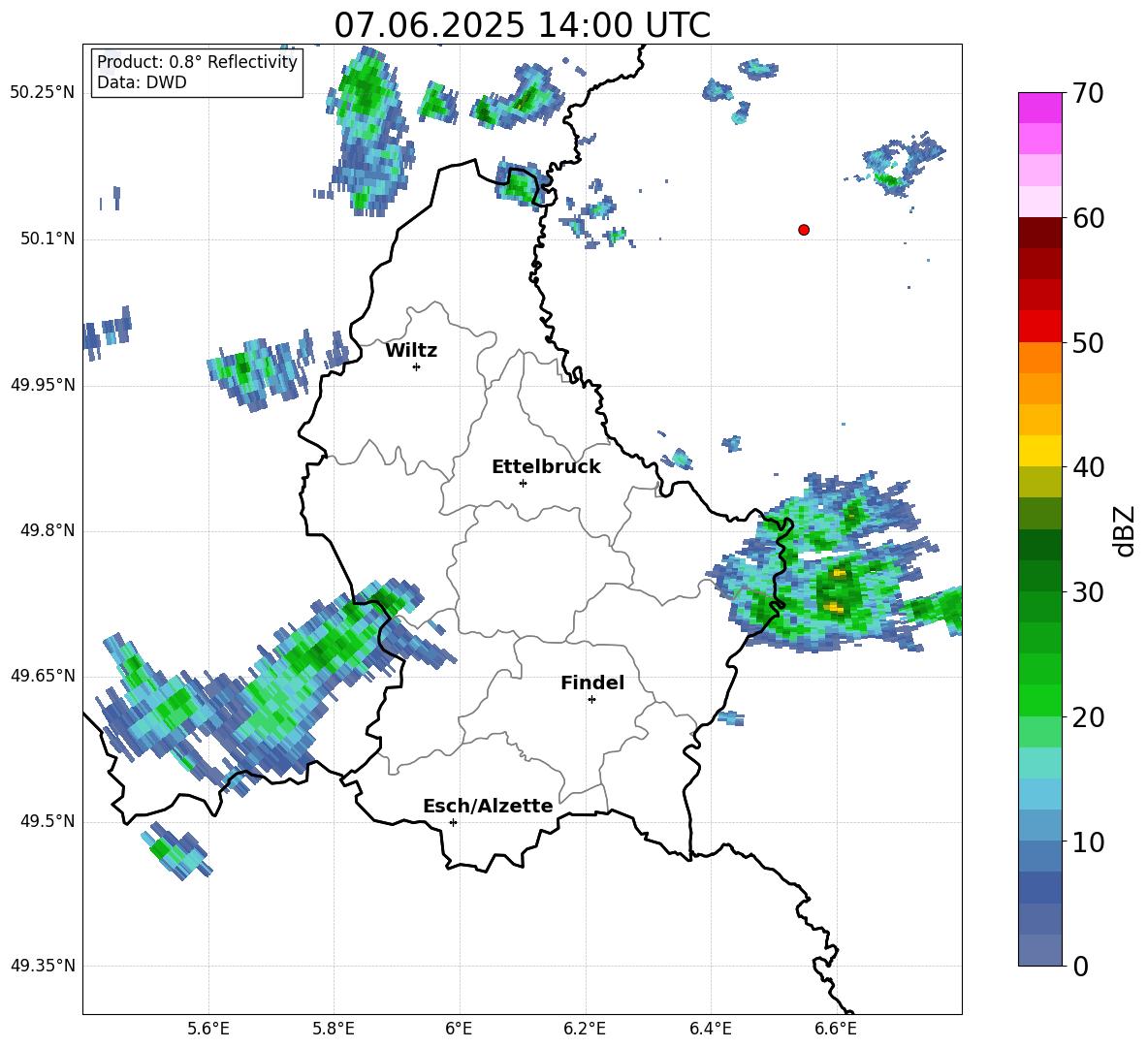Click the 10 tick on colorbar
Viewport: 1148px width, 1048px height.
tap(1088, 842)
